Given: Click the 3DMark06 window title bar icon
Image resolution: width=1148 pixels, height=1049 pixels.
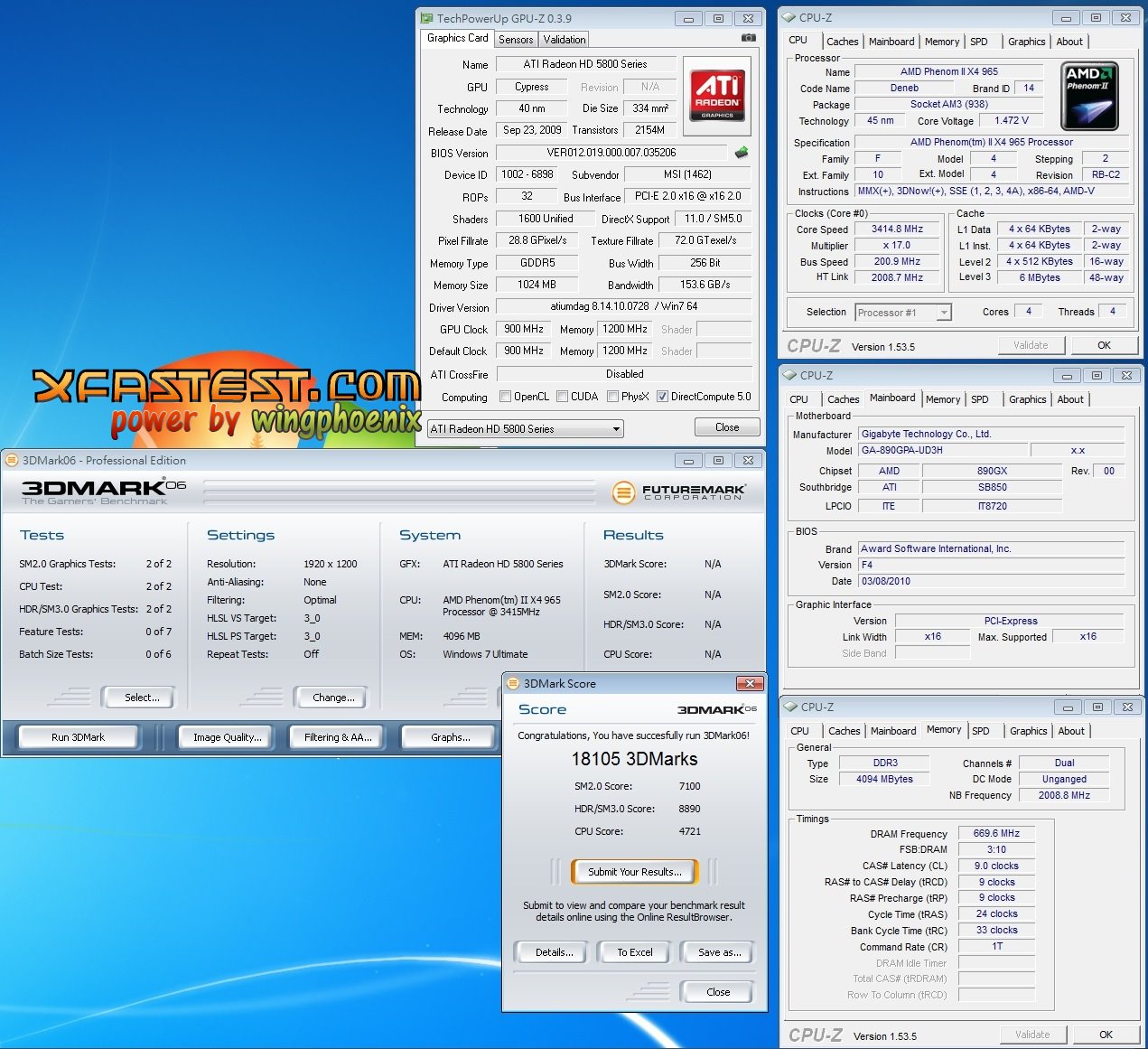Looking at the screenshot, I should pyautogui.click(x=12, y=460).
